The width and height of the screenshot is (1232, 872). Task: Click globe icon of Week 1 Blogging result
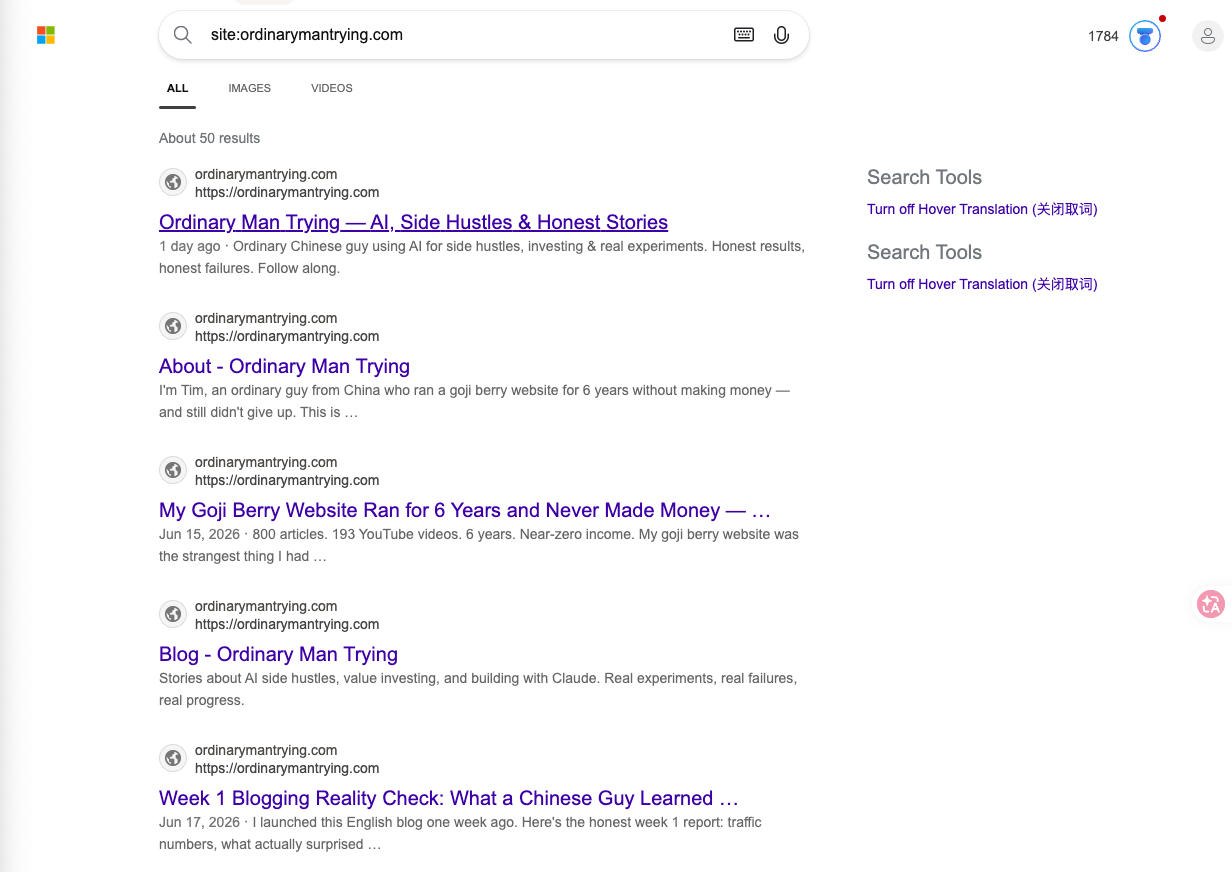point(173,758)
